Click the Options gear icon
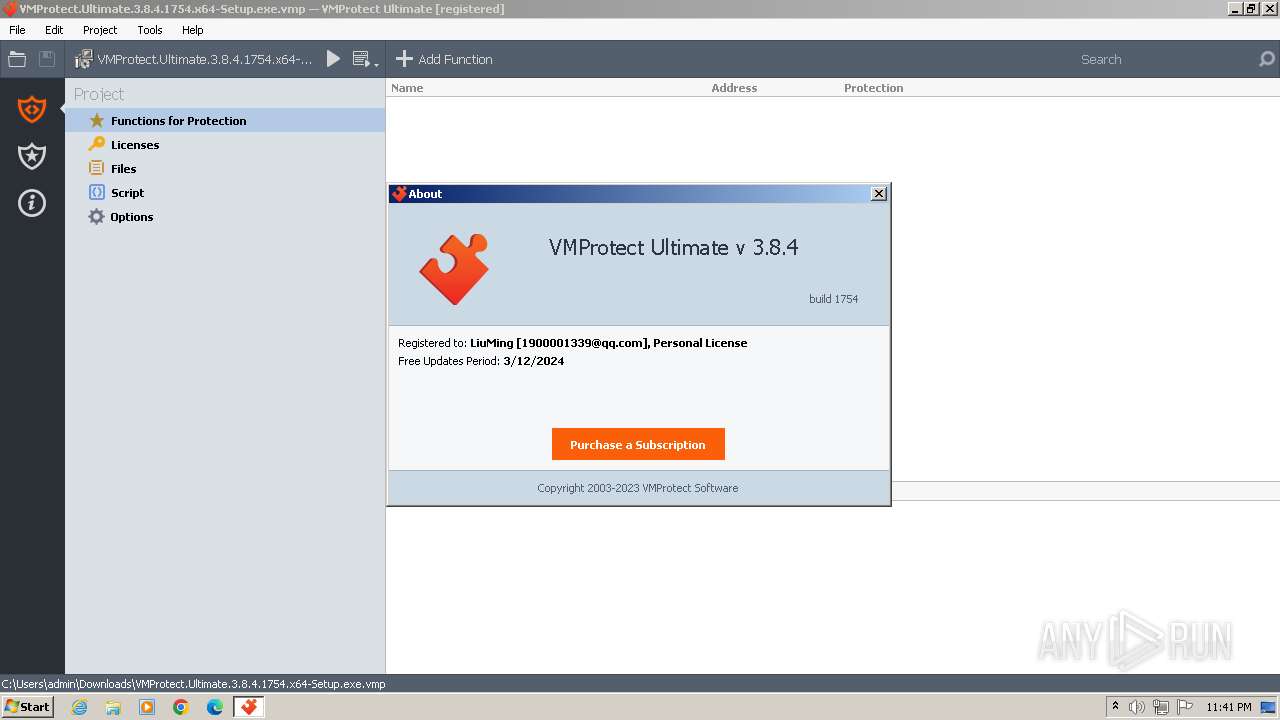 click(x=96, y=216)
